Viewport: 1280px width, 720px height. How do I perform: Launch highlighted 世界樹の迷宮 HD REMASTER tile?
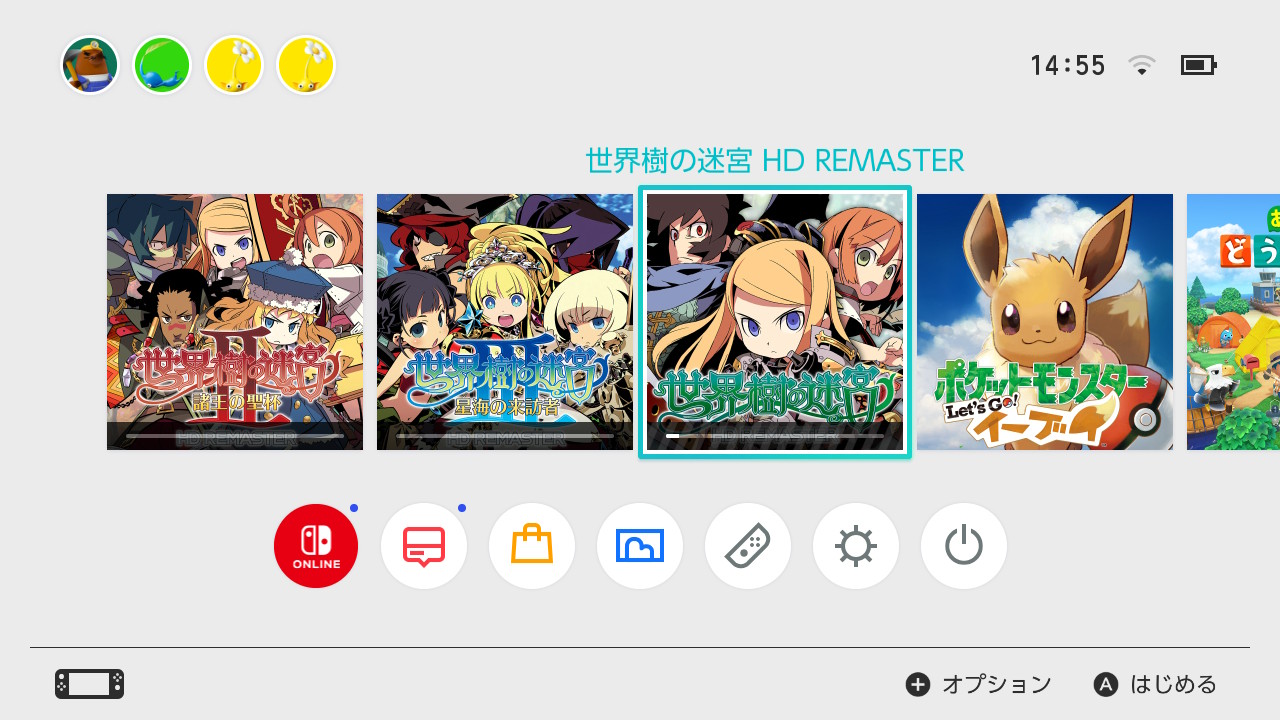(775, 322)
